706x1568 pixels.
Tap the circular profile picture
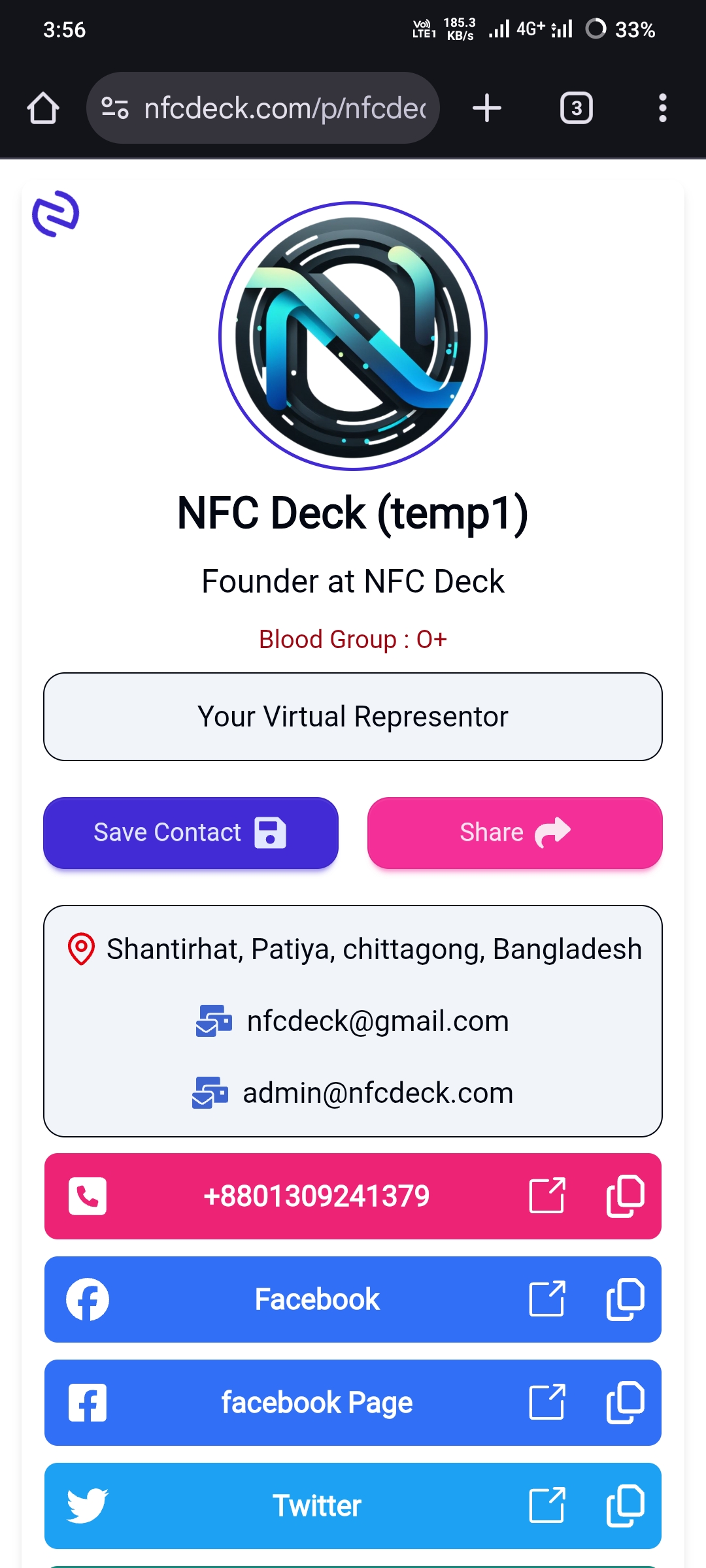[353, 336]
